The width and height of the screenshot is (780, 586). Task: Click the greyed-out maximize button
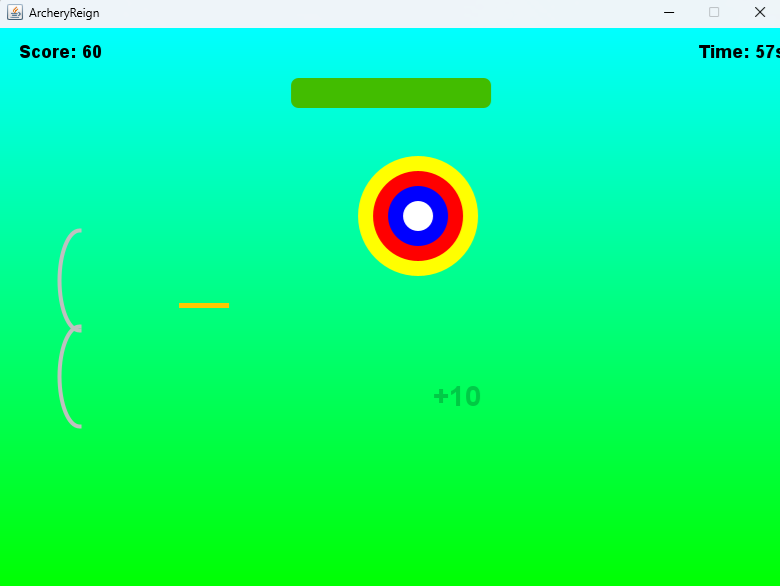click(x=714, y=13)
